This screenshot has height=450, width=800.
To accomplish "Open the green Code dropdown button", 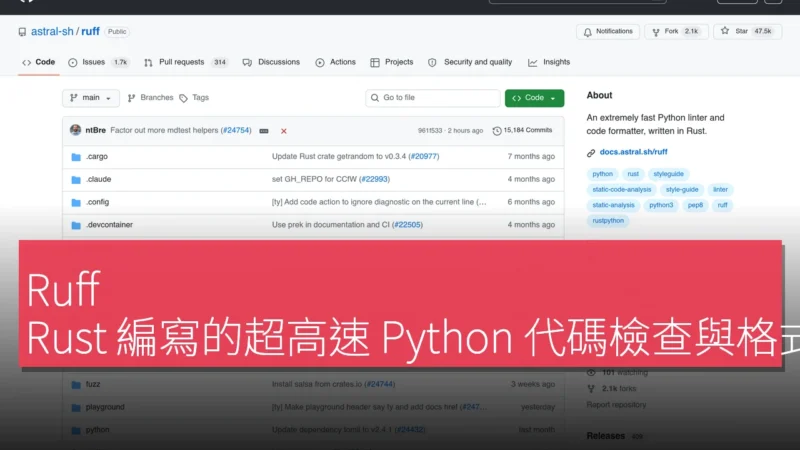I will pyautogui.click(x=534, y=98).
